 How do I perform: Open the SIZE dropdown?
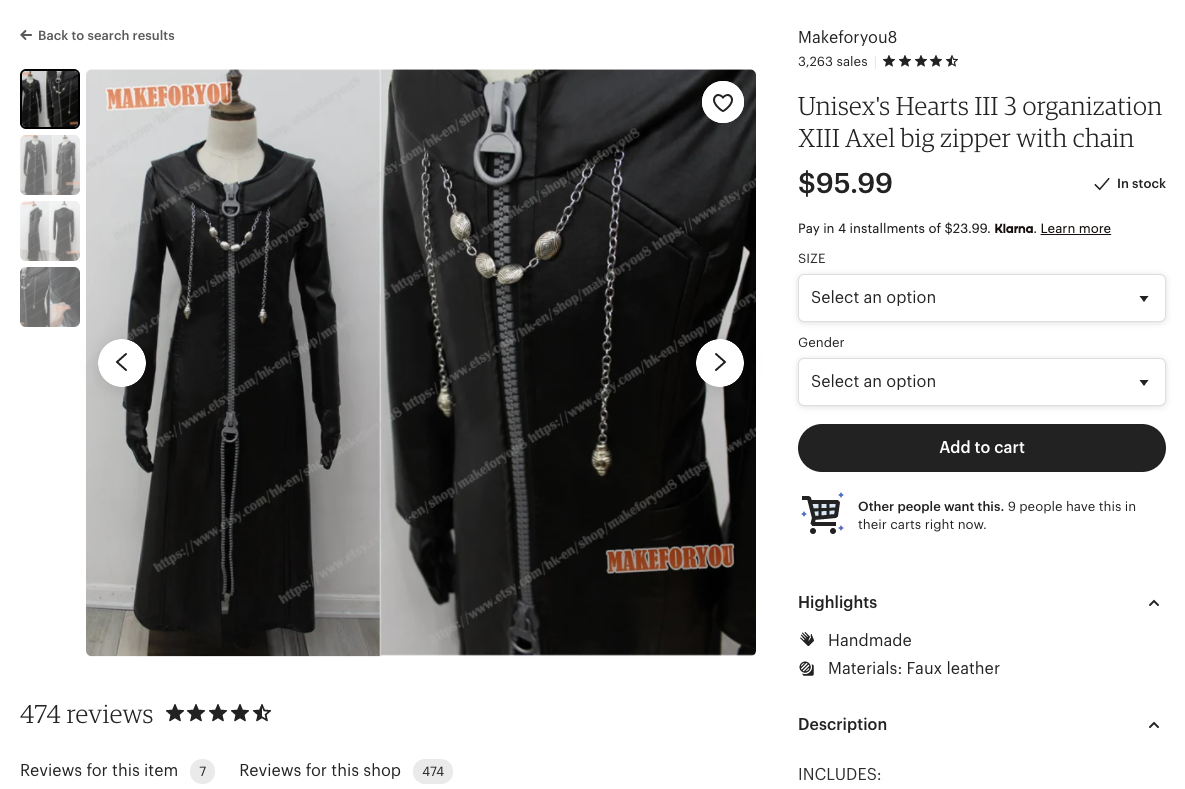pos(981,298)
